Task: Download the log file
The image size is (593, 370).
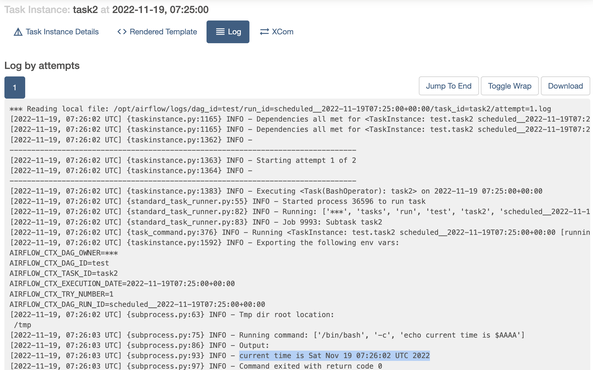Action: 565,86
